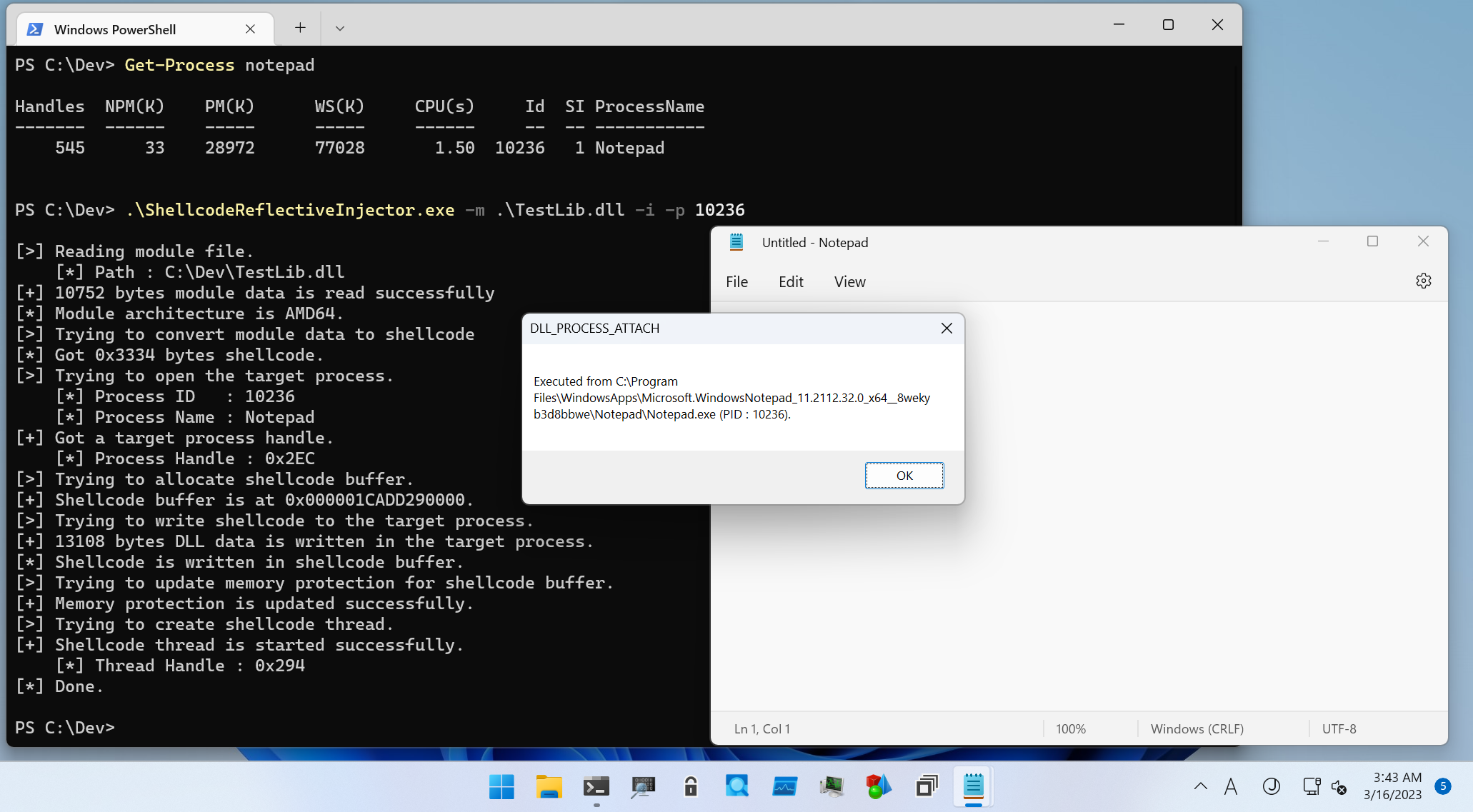The height and width of the screenshot is (812, 1473).
Task: Open File Explorer from the taskbar
Action: pyautogui.click(x=549, y=786)
